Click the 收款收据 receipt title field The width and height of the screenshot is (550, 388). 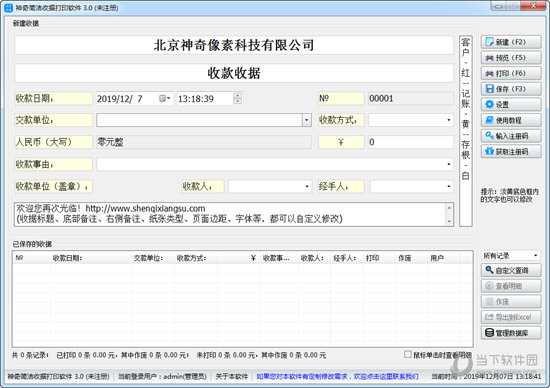tap(234, 73)
